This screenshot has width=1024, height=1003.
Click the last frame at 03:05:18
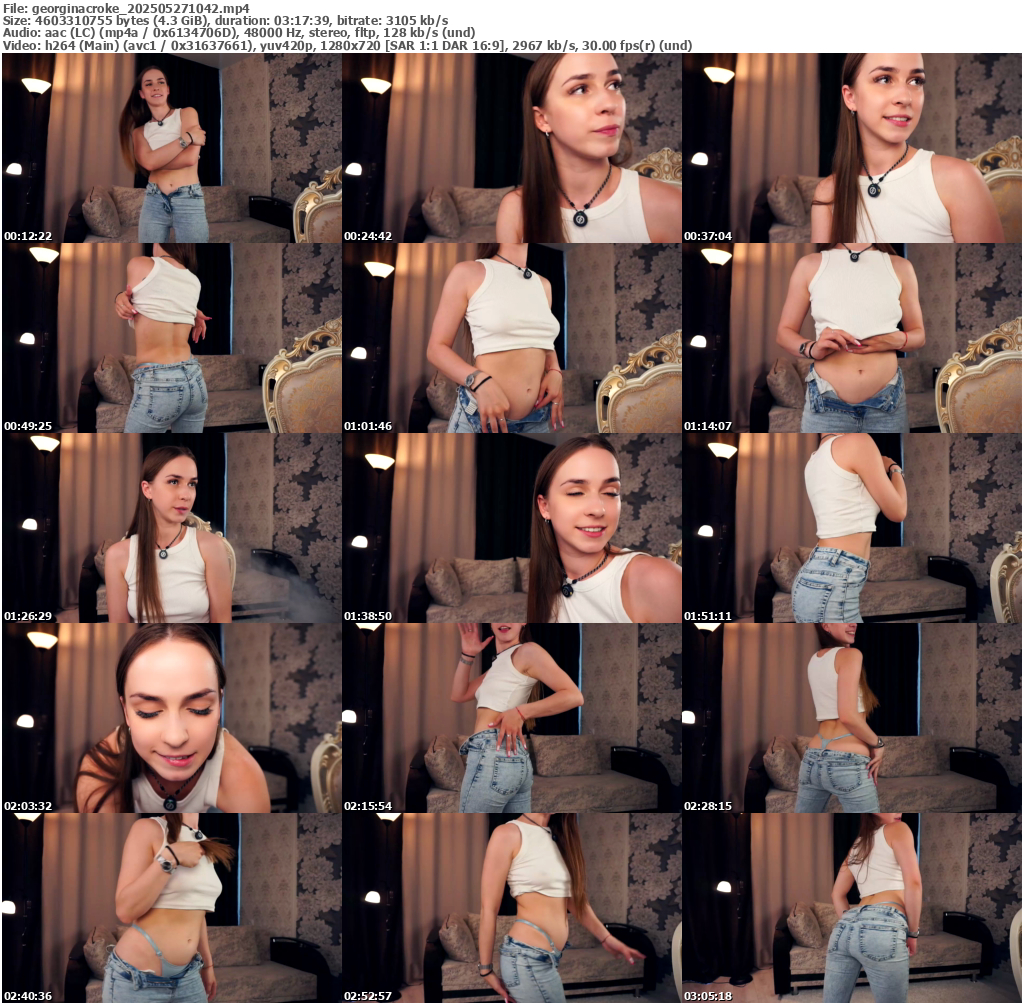click(851, 908)
